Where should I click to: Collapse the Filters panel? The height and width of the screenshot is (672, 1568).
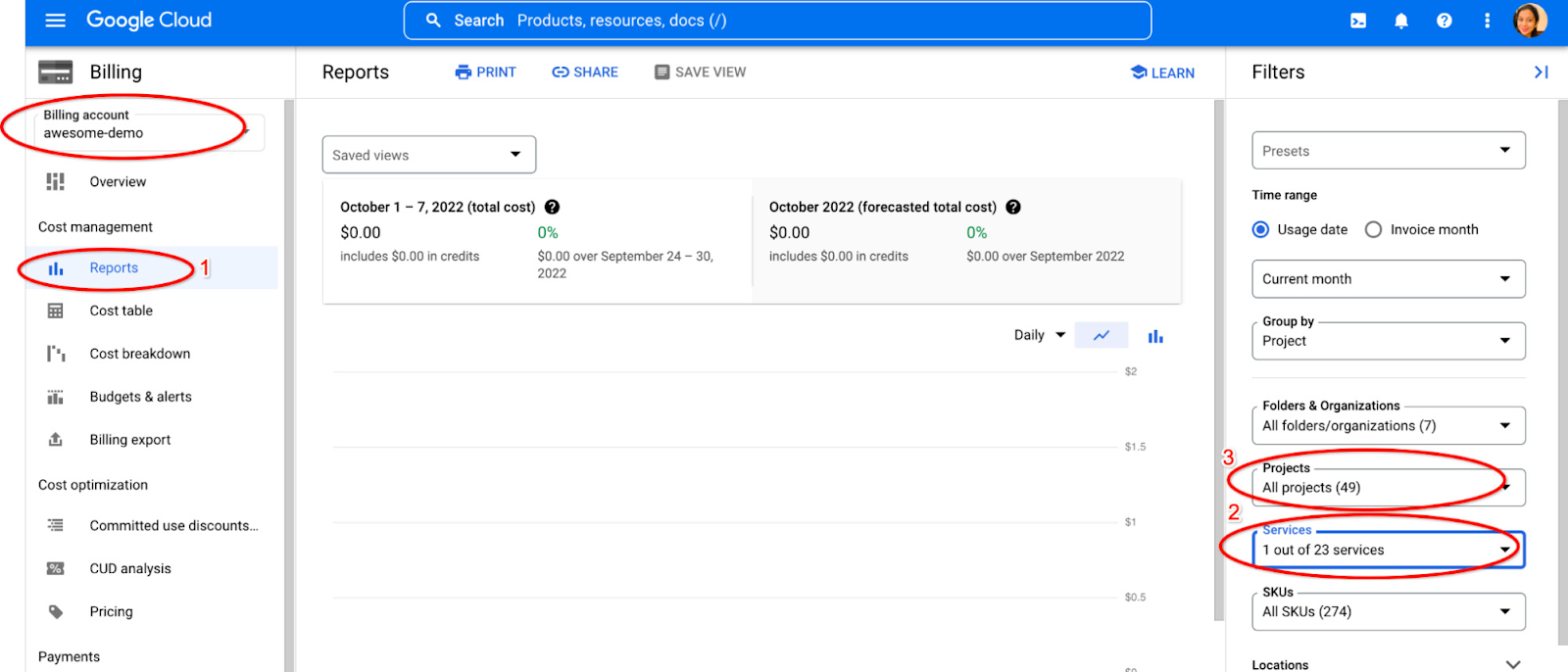(x=1541, y=72)
